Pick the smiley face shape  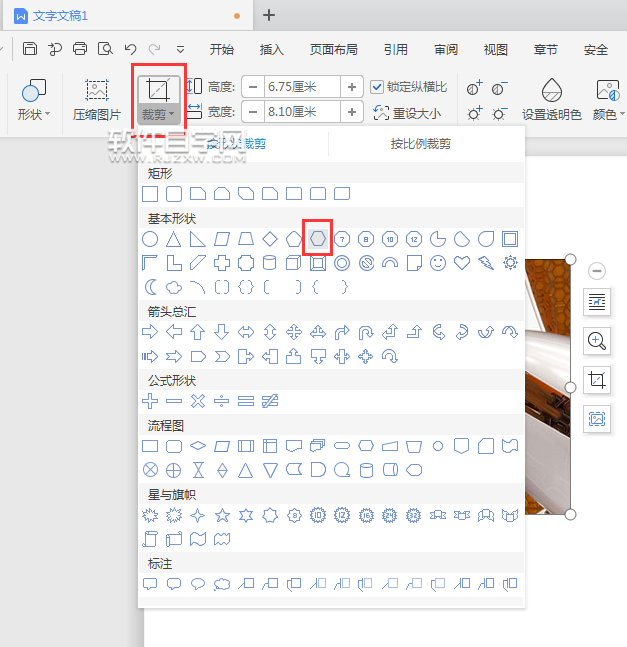[438, 263]
